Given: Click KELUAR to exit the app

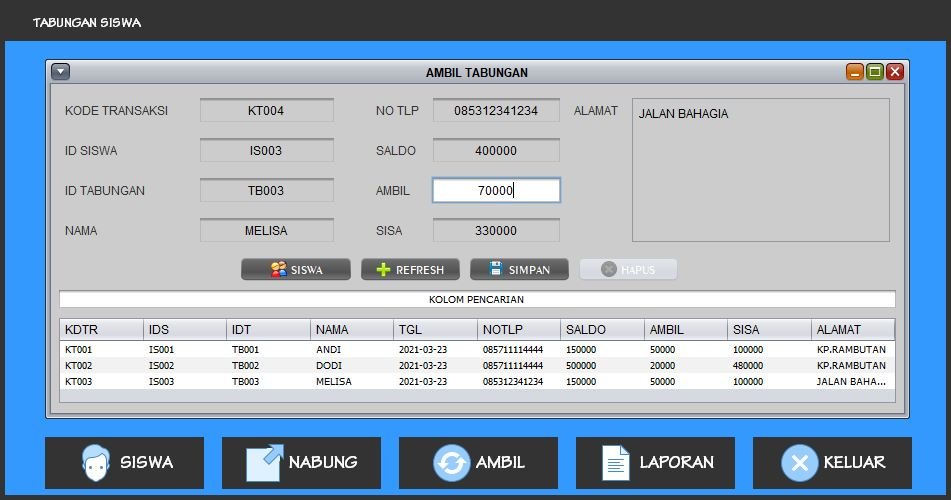Looking at the screenshot, I should coord(832,462).
